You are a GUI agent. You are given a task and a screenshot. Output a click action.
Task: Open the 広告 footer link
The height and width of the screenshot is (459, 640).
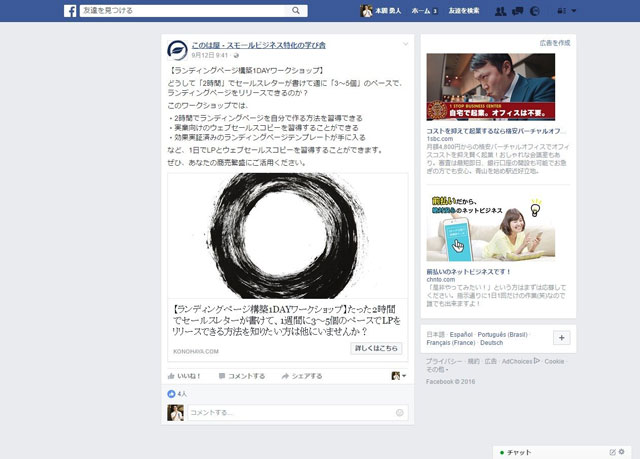(x=491, y=361)
